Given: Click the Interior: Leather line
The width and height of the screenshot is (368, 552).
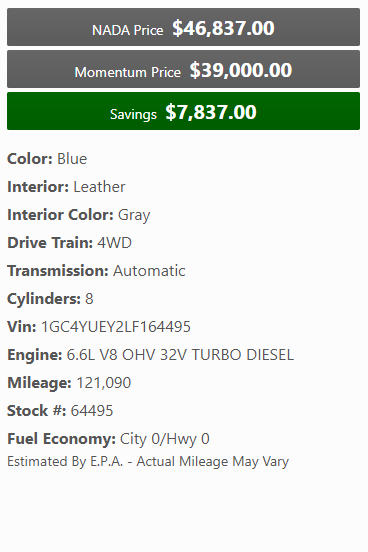Looking at the screenshot, I should point(66,187).
